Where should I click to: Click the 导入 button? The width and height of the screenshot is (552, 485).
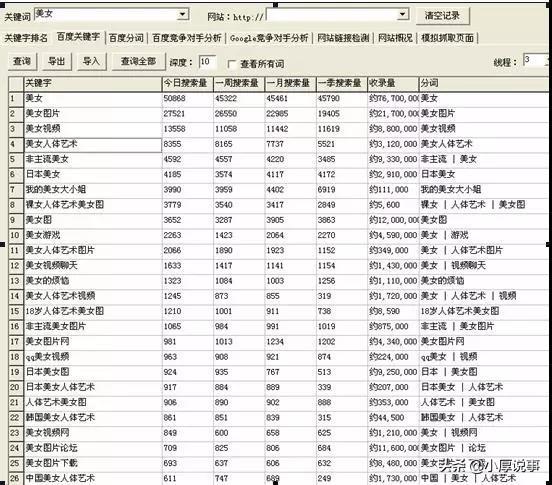pos(92,62)
